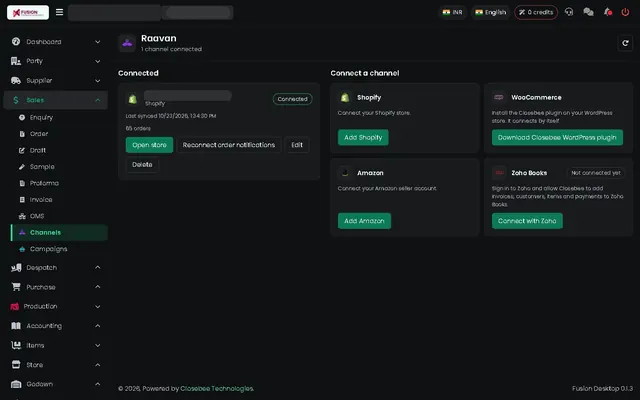
Task: Click the WooCommerce logo icon
Action: click(x=499, y=97)
